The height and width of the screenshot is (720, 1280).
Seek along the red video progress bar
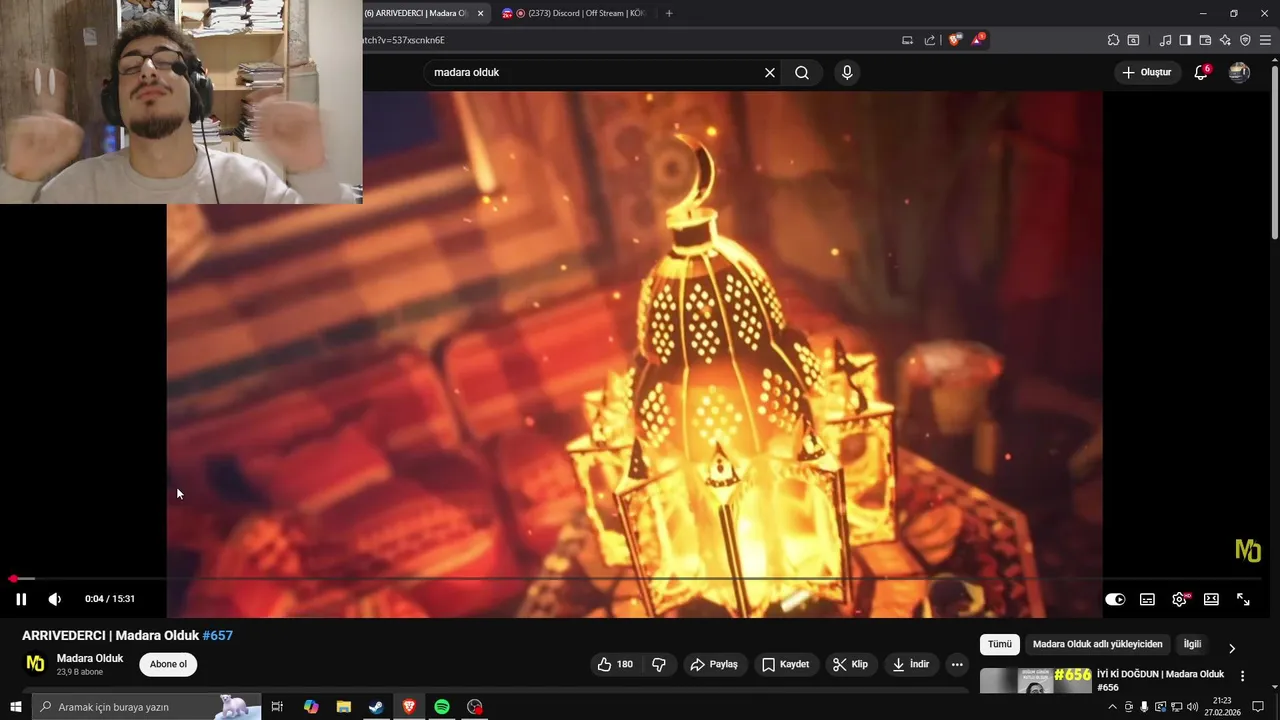pyautogui.click(x=636, y=578)
